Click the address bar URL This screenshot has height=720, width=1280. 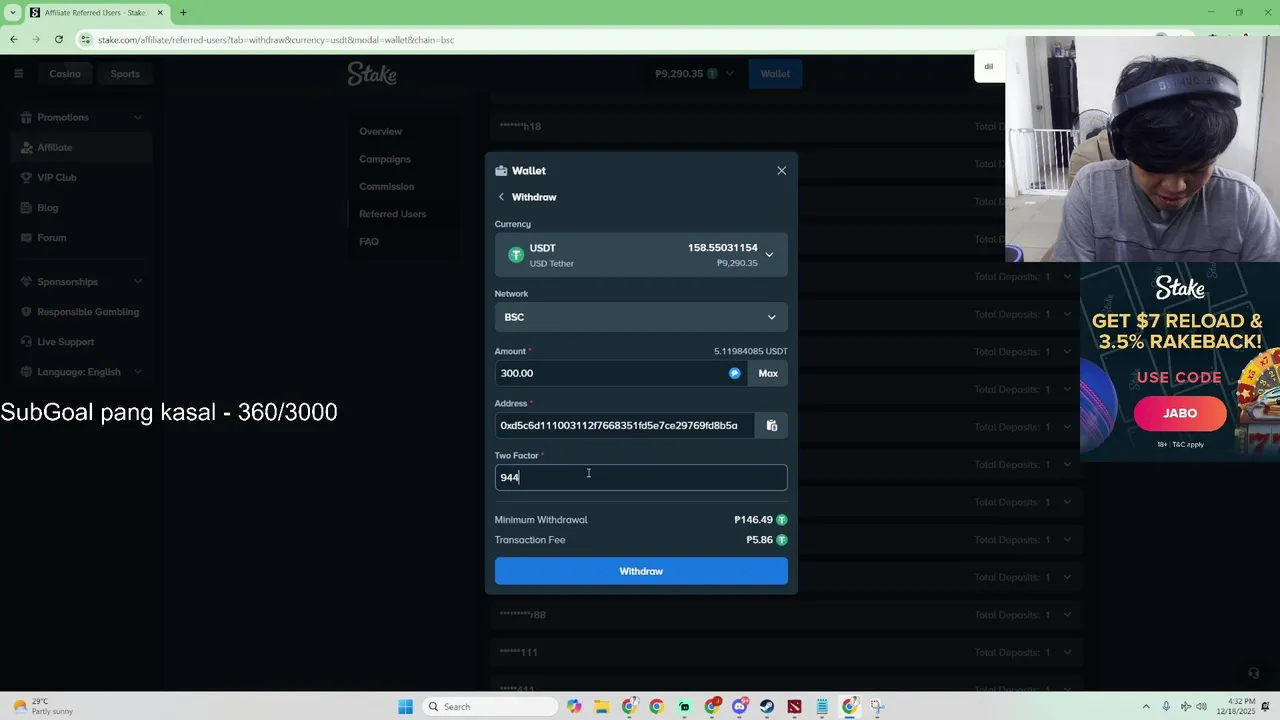pos(276,40)
